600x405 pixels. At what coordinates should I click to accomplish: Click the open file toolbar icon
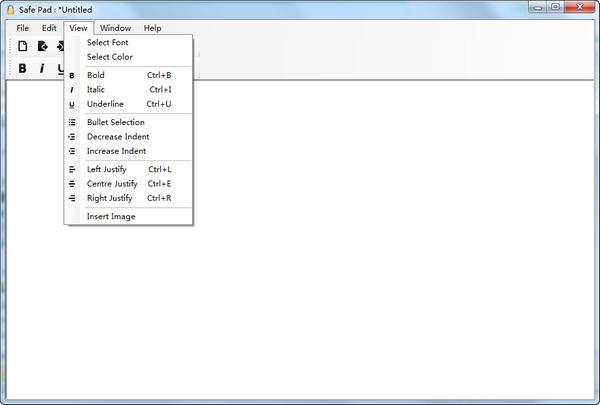[x=42, y=46]
